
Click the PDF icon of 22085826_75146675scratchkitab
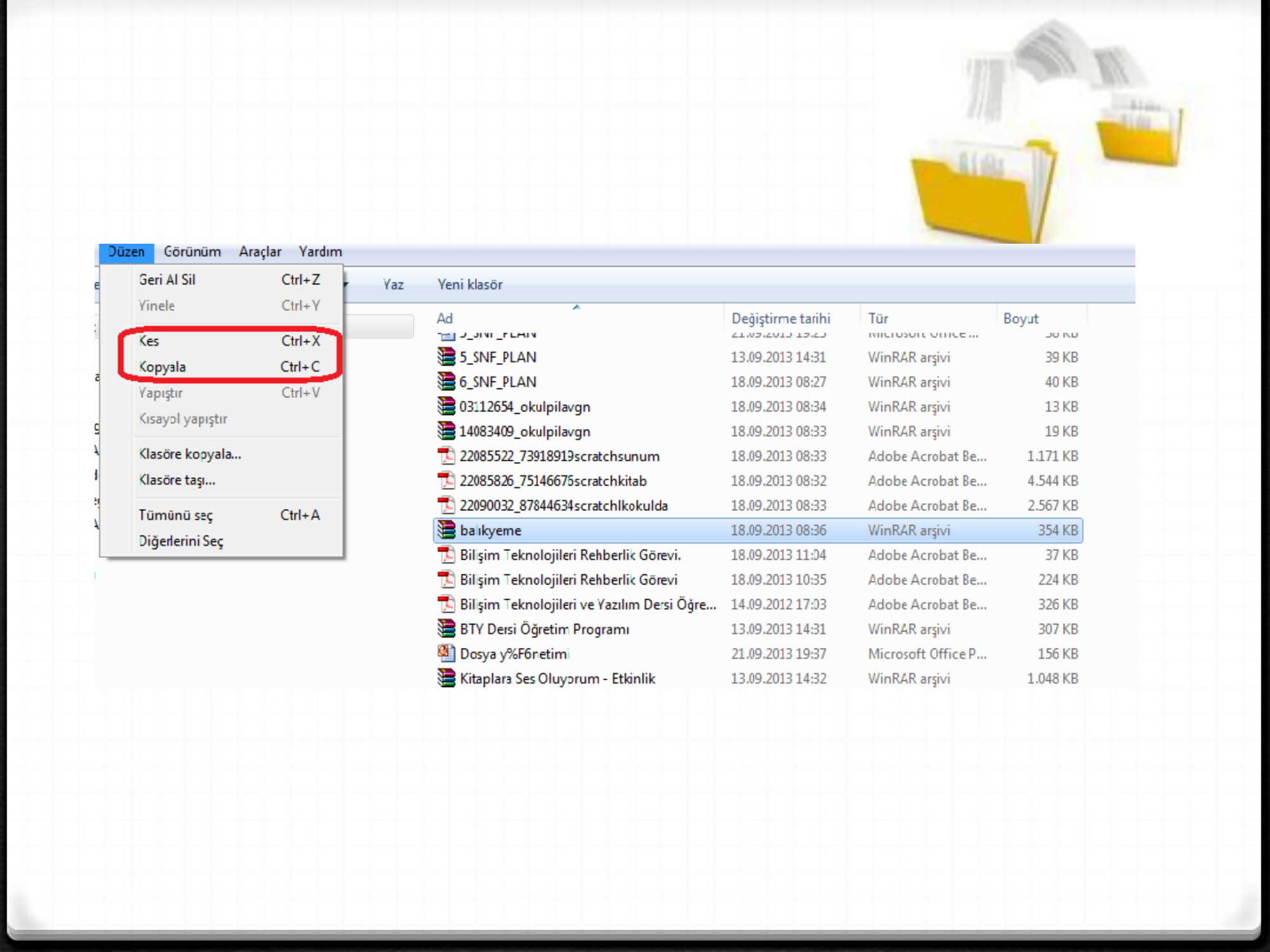pyautogui.click(x=446, y=480)
